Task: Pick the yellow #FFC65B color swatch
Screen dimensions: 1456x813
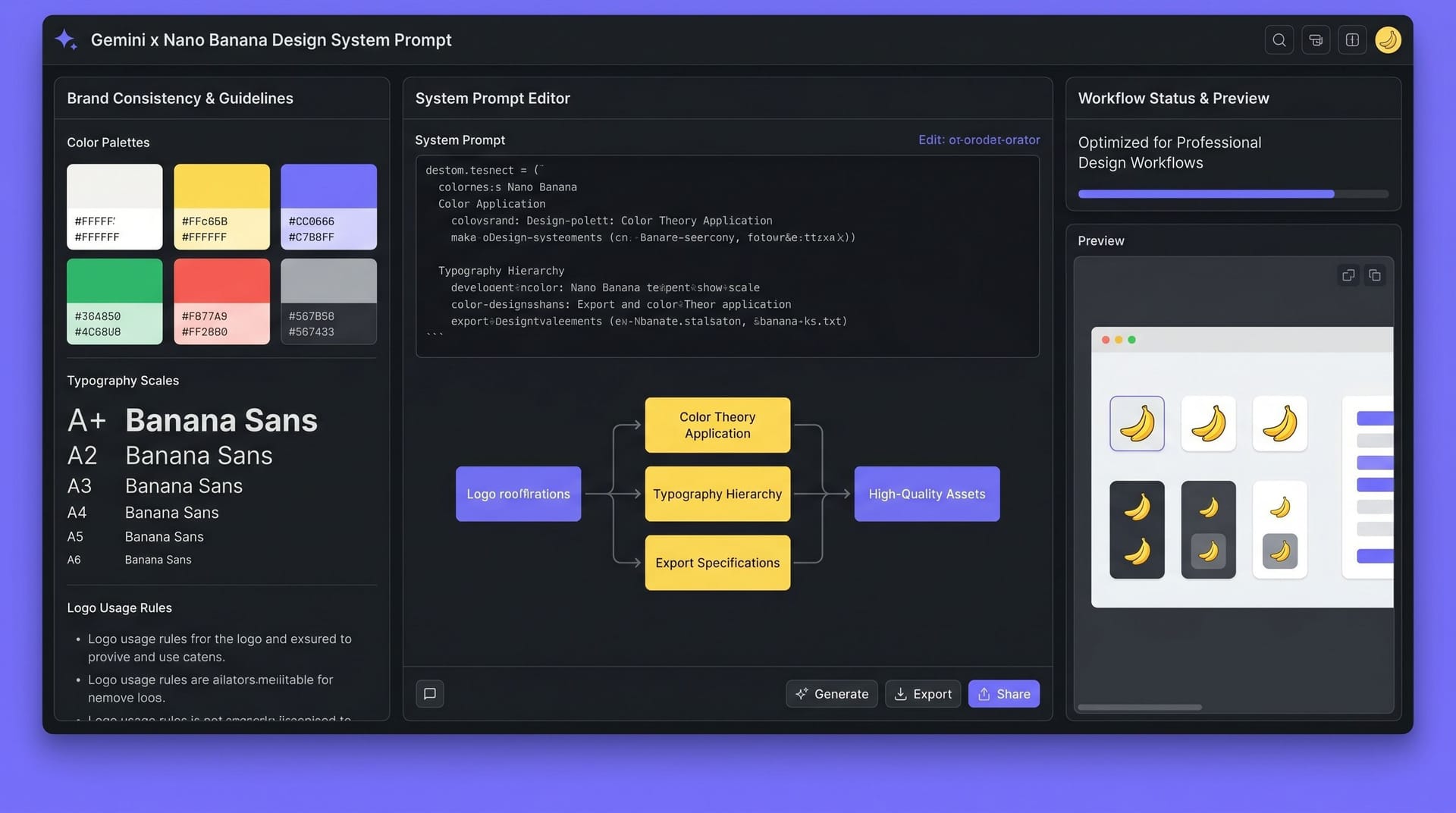Action: [221, 206]
